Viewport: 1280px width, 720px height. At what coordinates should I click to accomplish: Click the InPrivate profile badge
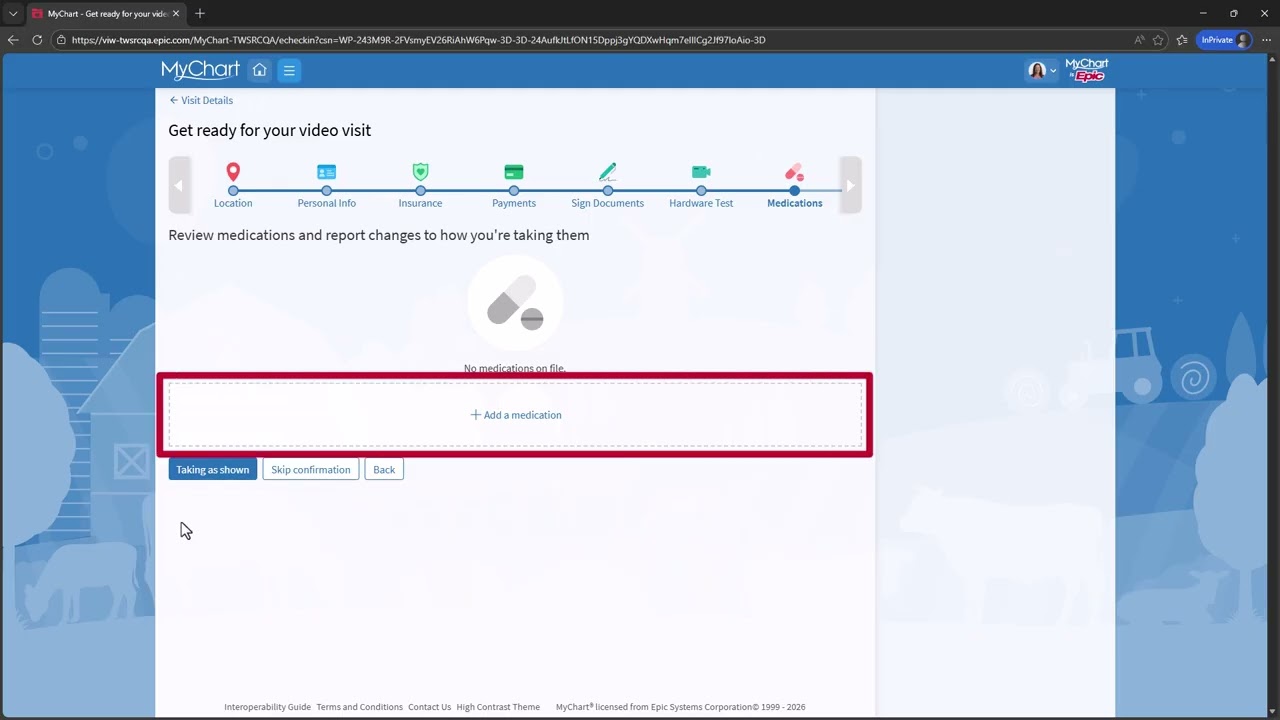(1224, 40)
